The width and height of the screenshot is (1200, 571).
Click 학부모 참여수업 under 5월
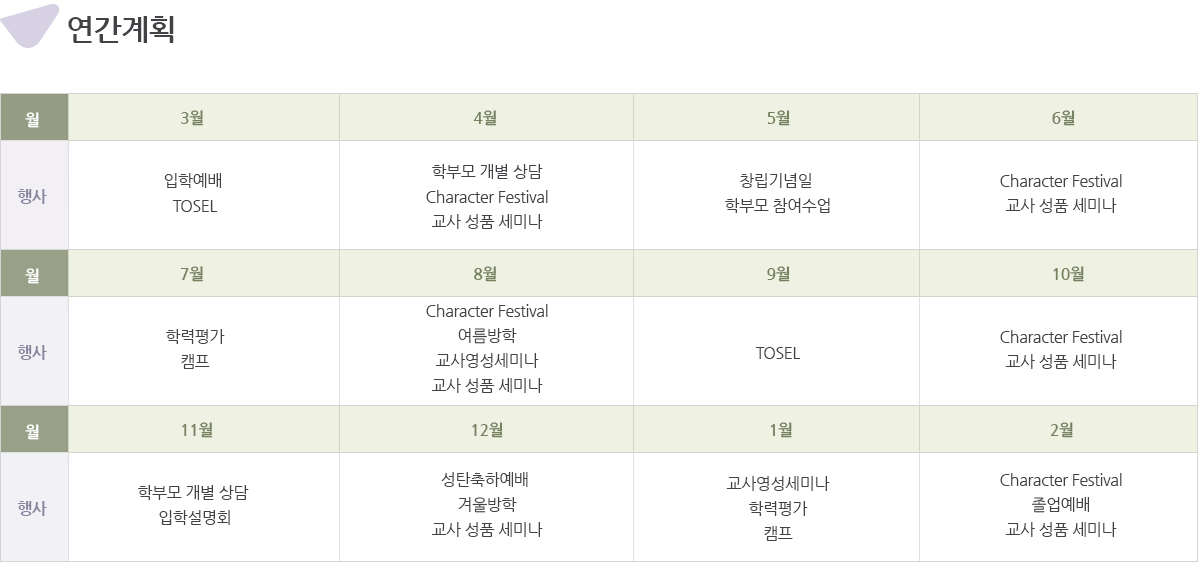(x=777, y=206)
